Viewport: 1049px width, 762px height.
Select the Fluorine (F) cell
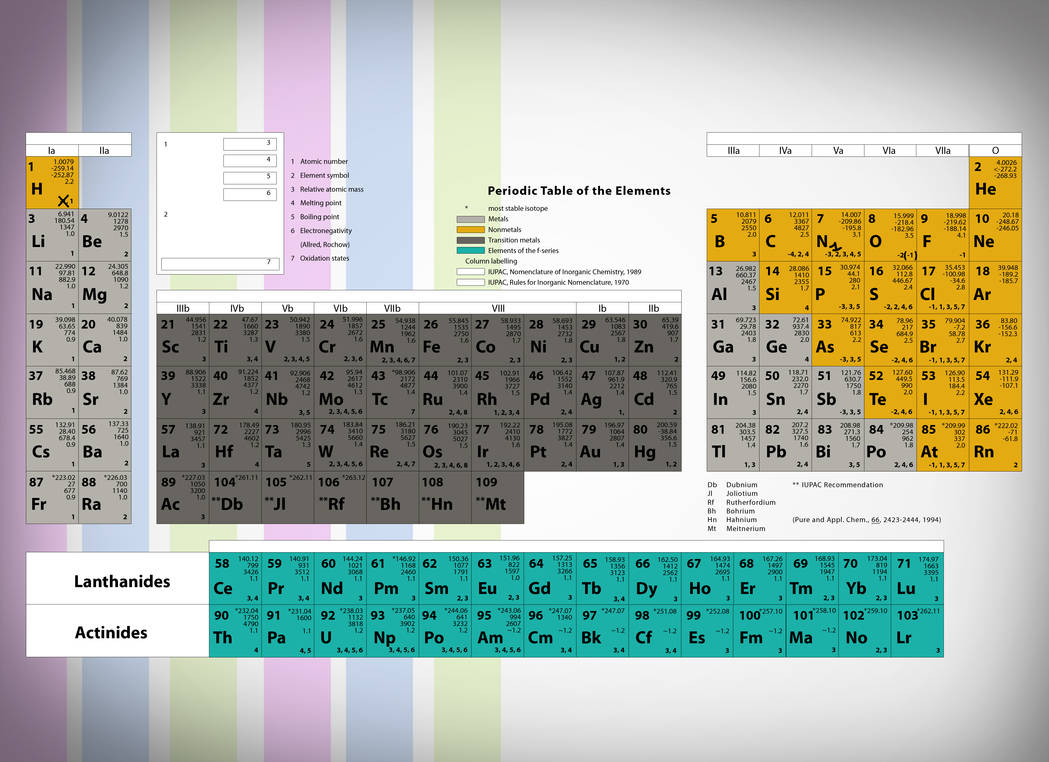943,235
